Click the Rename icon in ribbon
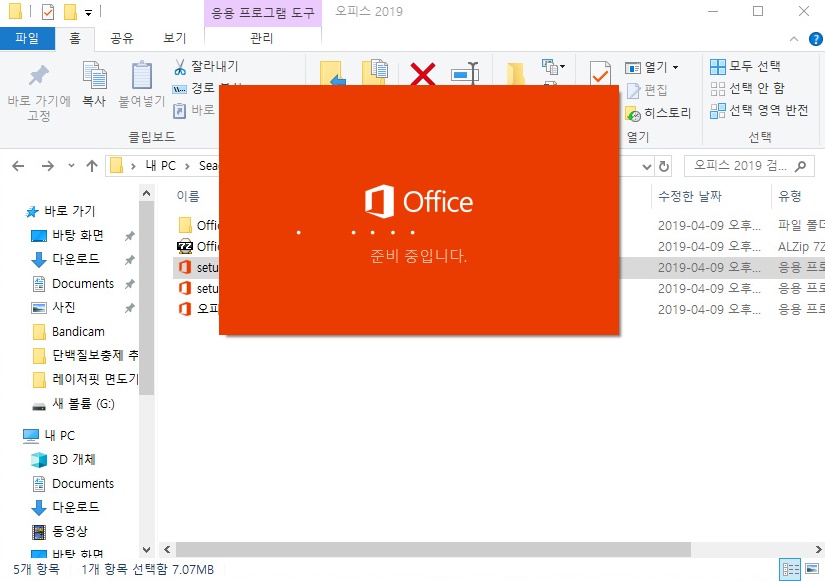 coord(465,74)
